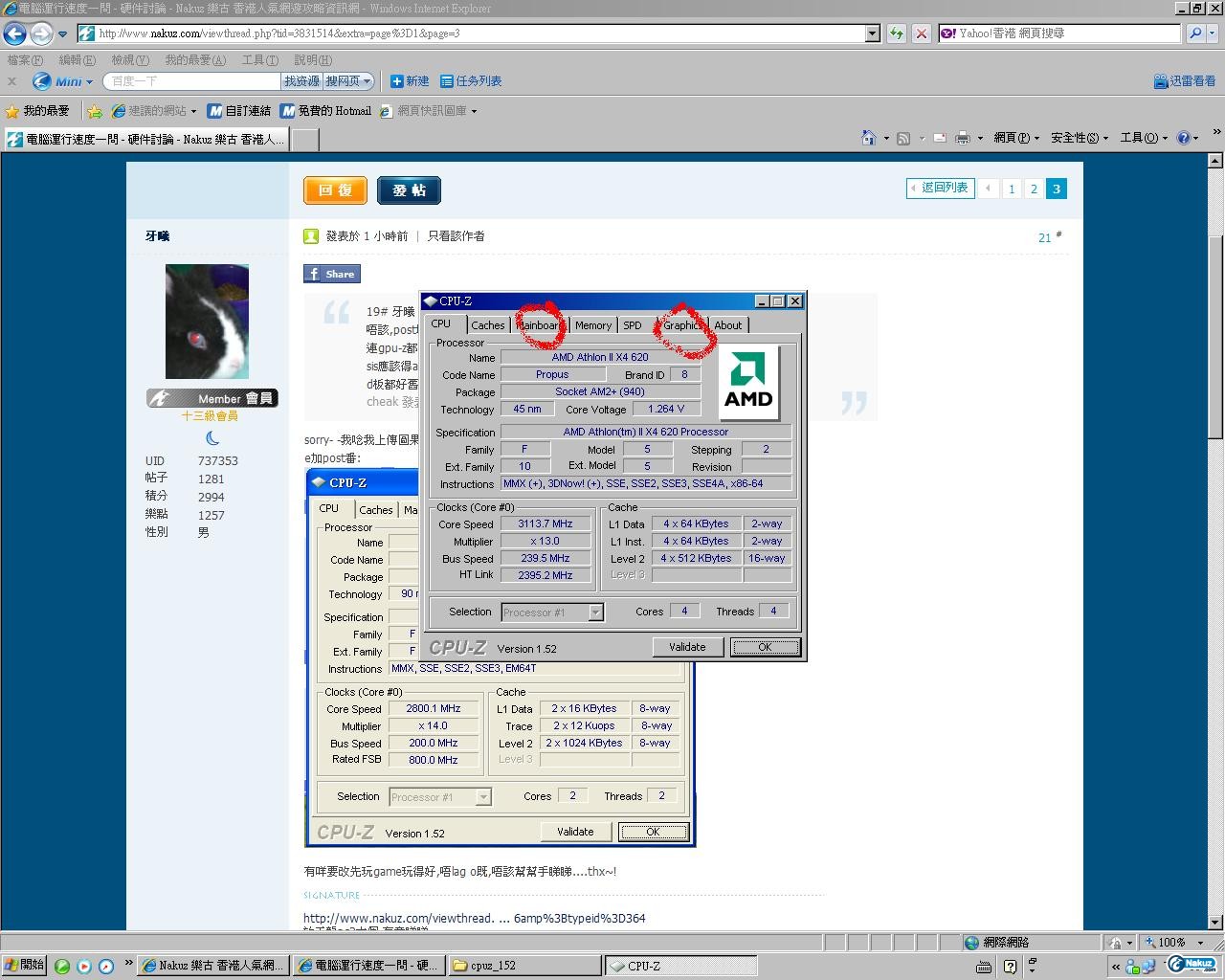This screenshot has height=980, width=1225.
Task: Switch to the Memory tab in CPU-Z
Action: (593, 325)
